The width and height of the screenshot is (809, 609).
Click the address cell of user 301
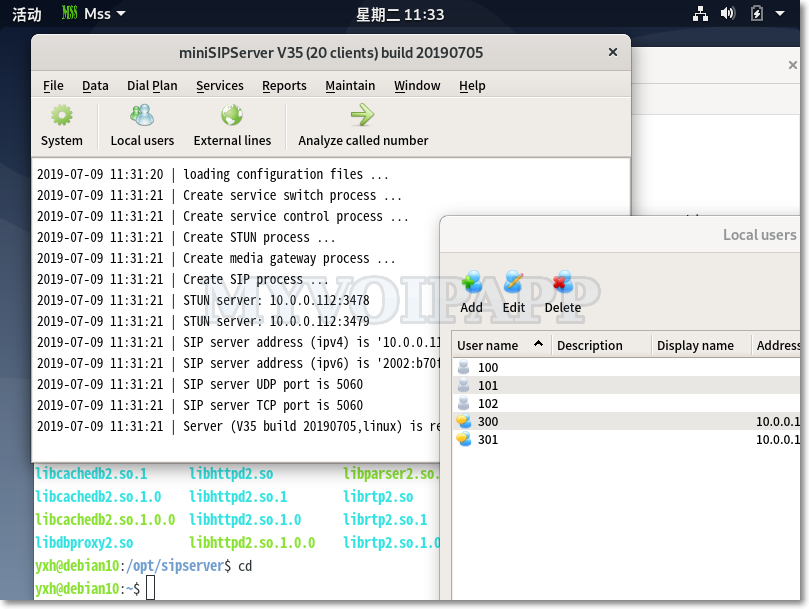tap(778, 440)
